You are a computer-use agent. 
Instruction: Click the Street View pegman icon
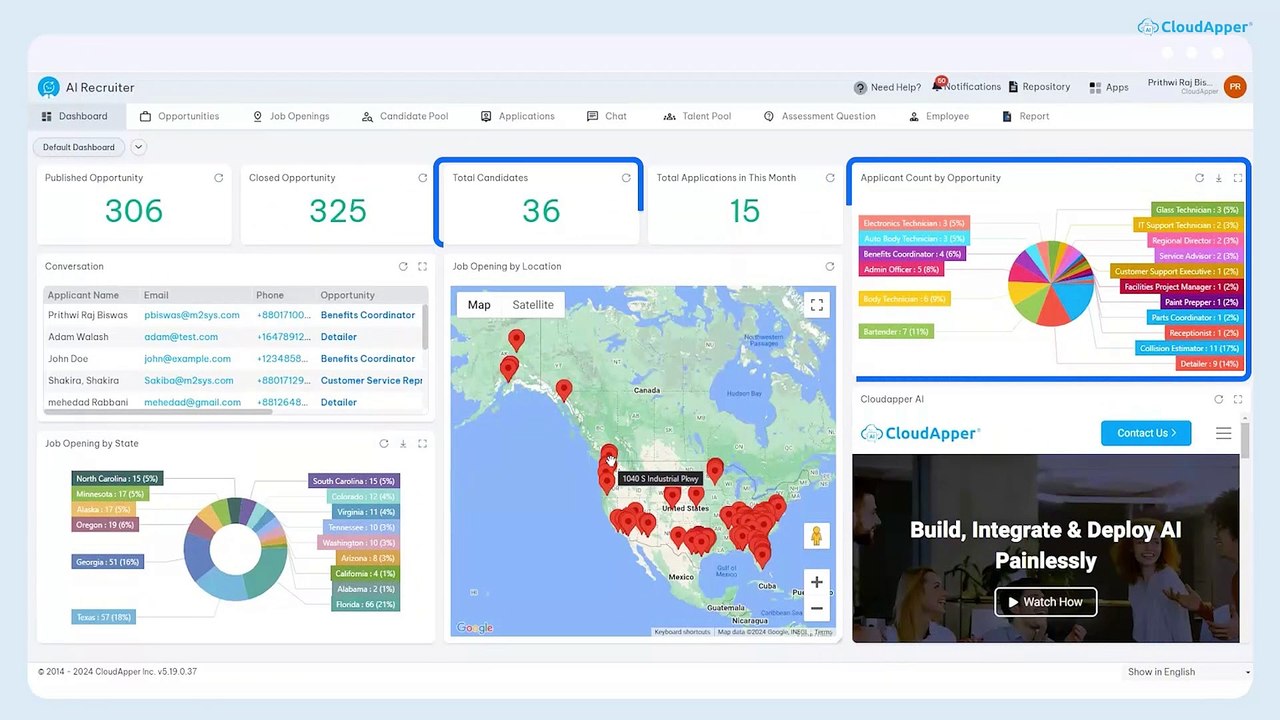(x=817, y=536)
